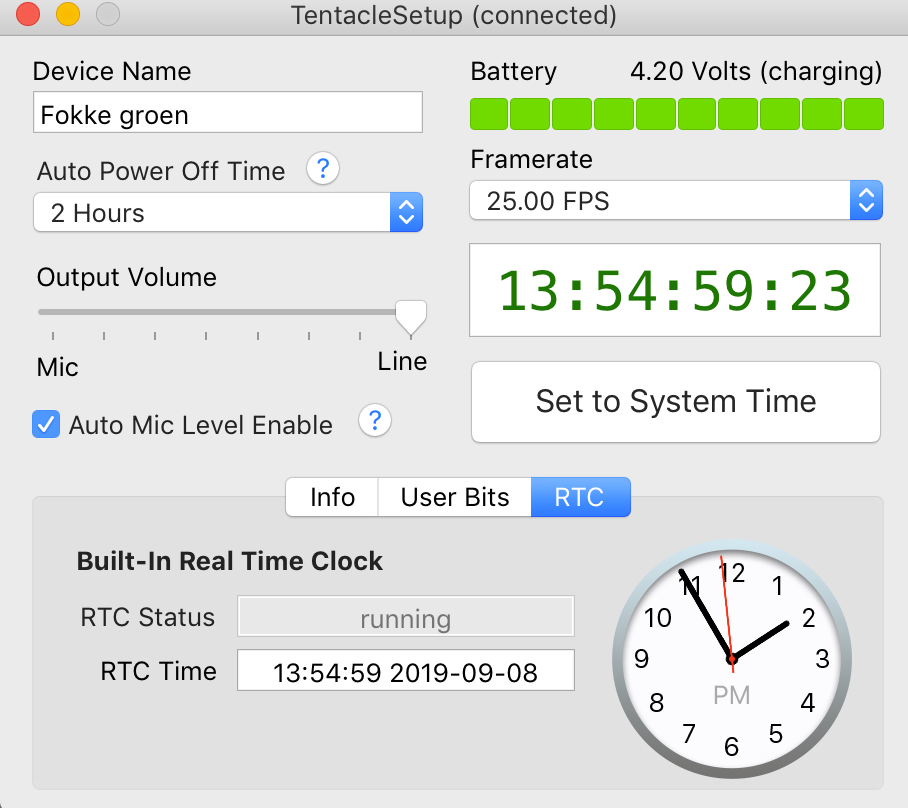The height and width of the screenshot is (808, 908).
Task: Click the Device Name text field
Action: tap(228, 112)
